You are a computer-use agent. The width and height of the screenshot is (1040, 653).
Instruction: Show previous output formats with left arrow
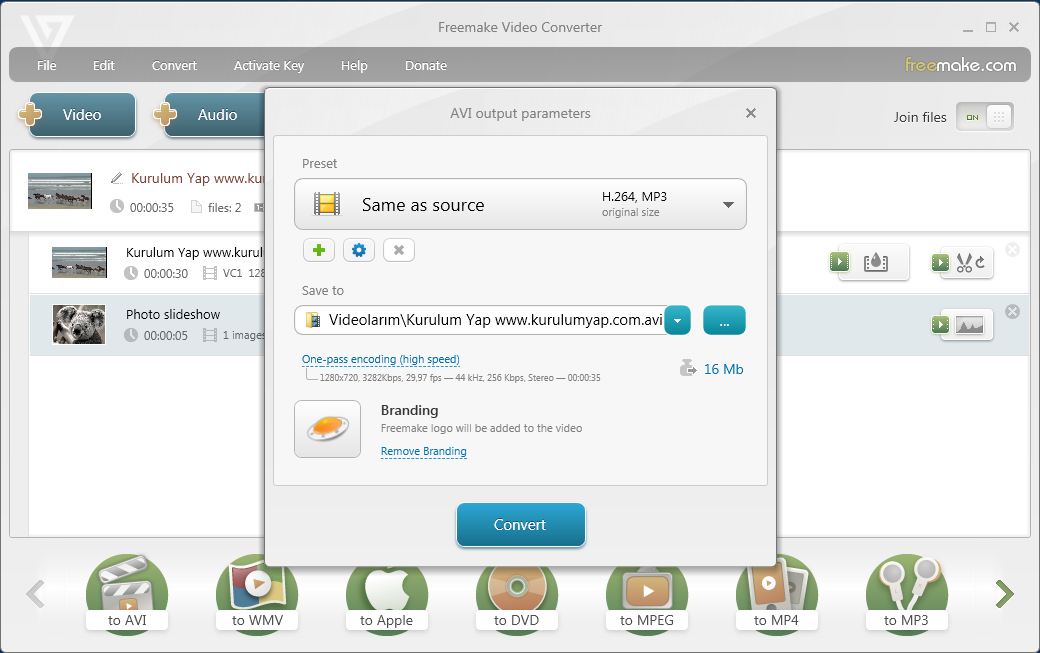(x=36, y=594)
